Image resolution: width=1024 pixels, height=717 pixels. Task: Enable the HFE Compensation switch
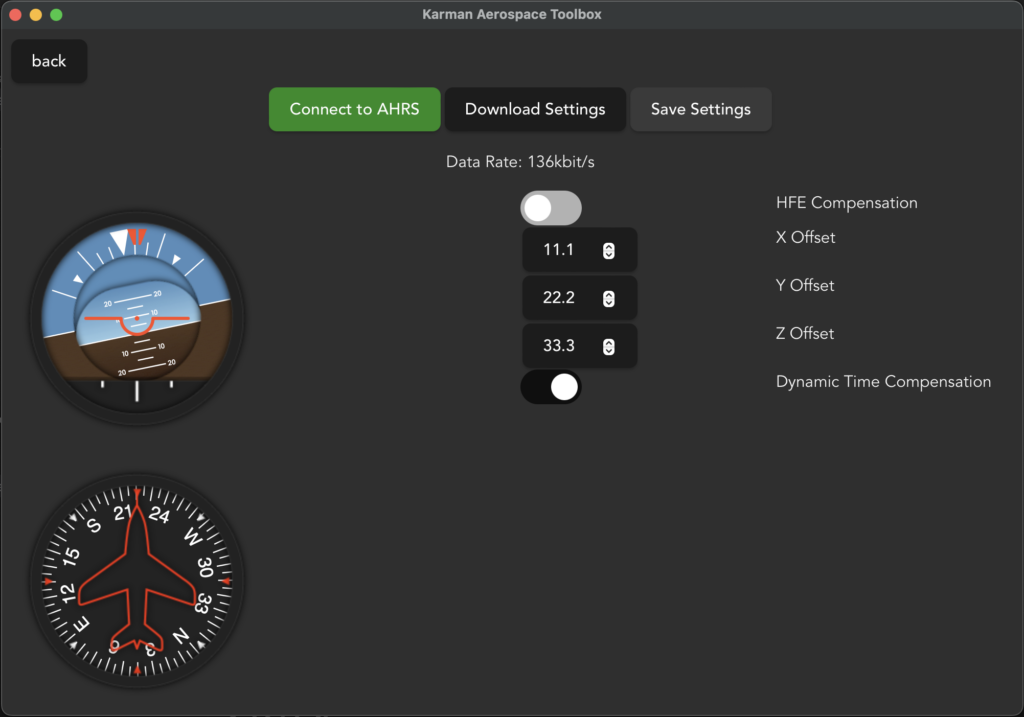[x=550, y=208]
